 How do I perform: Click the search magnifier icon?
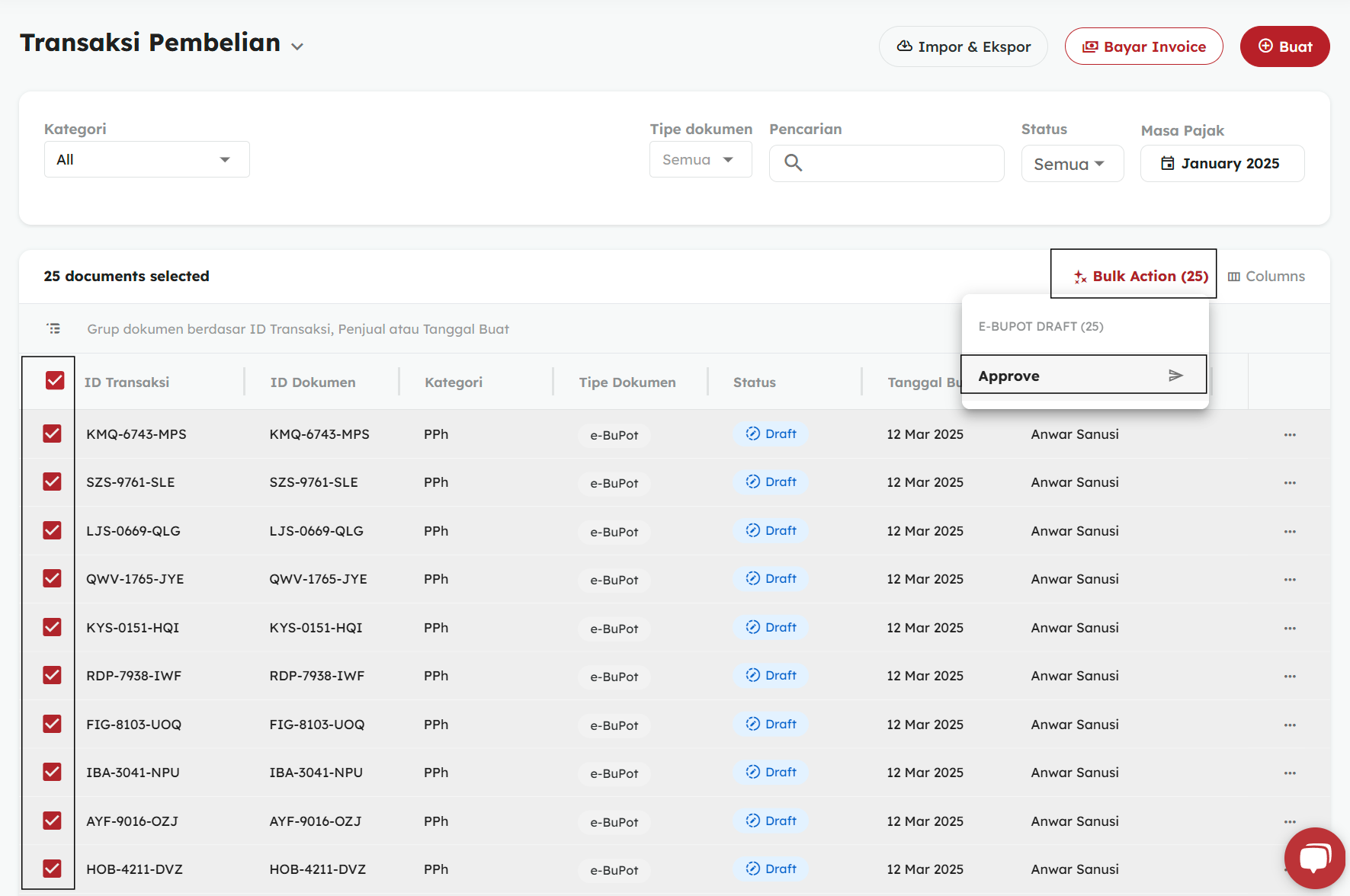[793, 163]
